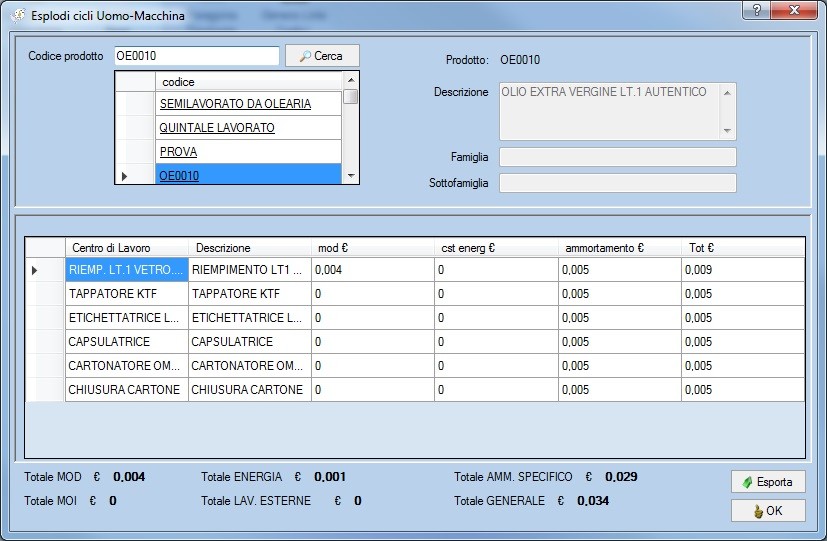Screen dimensions: 827x541
Task: Click row selector of the RIEMP. LT.1 VETRO row
Action: tap(45, 270)
